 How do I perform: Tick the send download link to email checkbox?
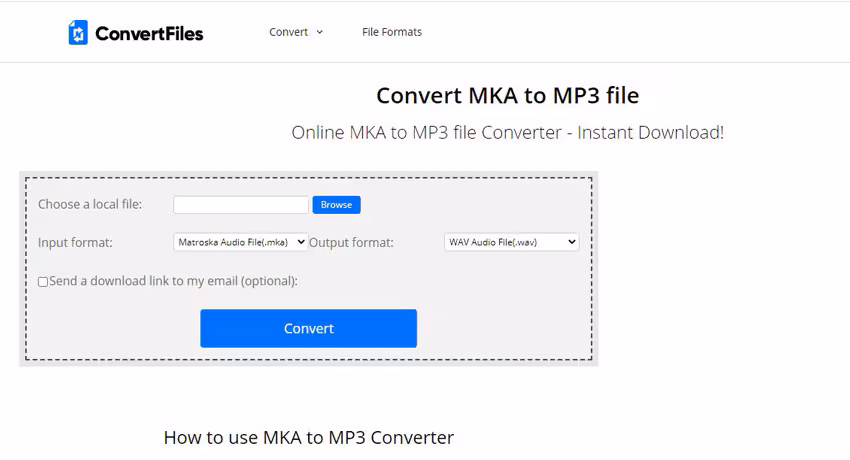click(x=43, y=282)
